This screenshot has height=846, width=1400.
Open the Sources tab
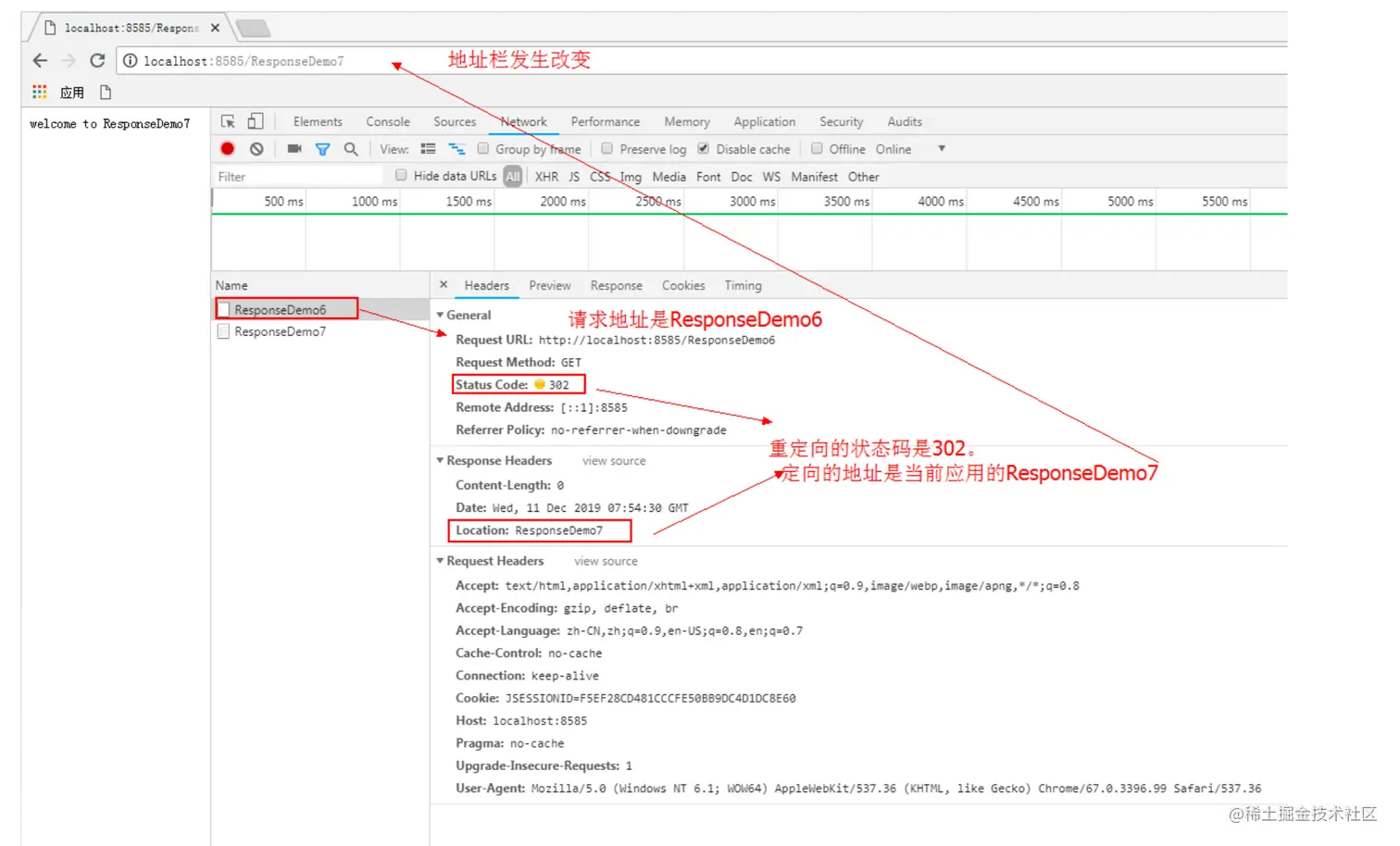point(455,121)
